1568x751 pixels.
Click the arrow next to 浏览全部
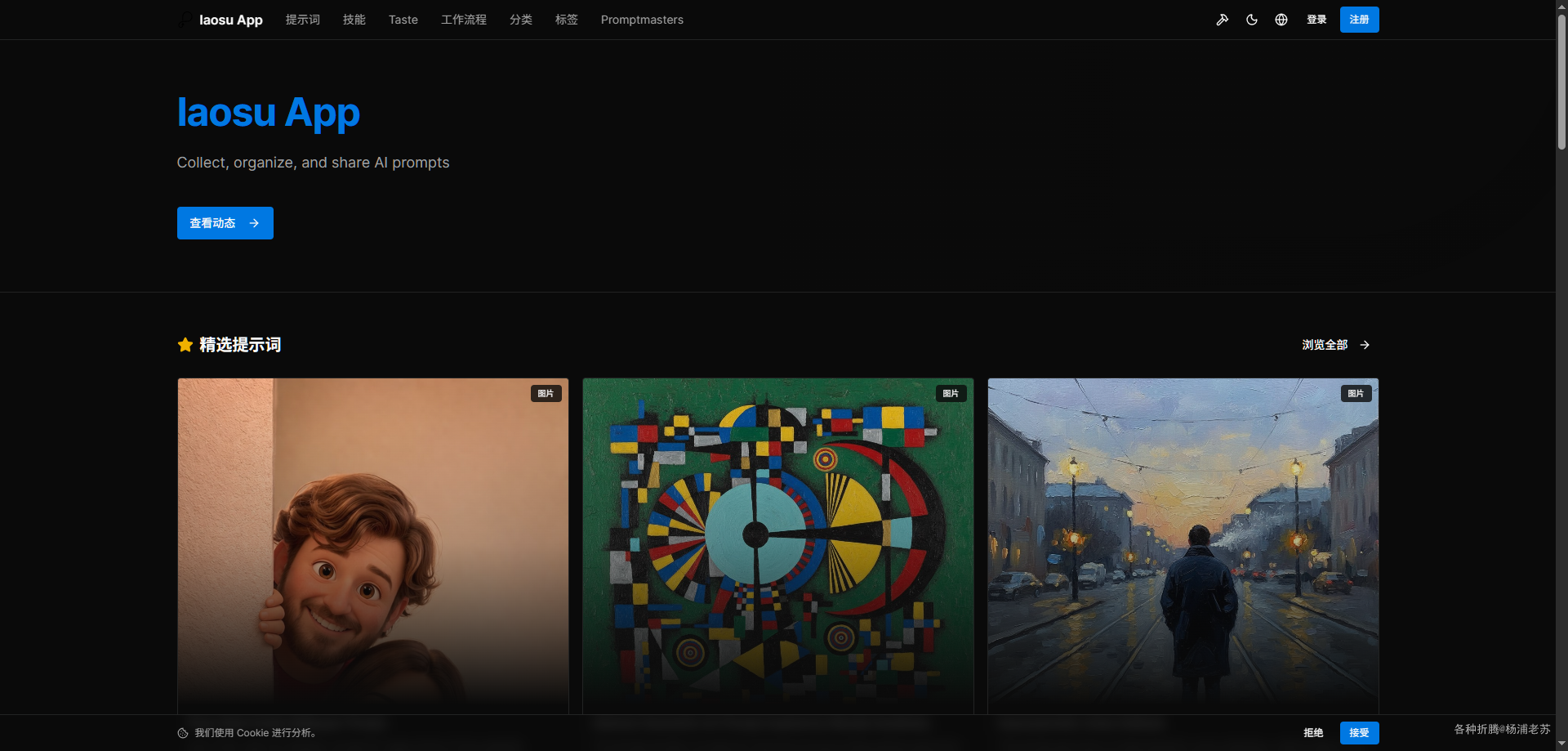pyautogui.click(x=1365, y=345)
